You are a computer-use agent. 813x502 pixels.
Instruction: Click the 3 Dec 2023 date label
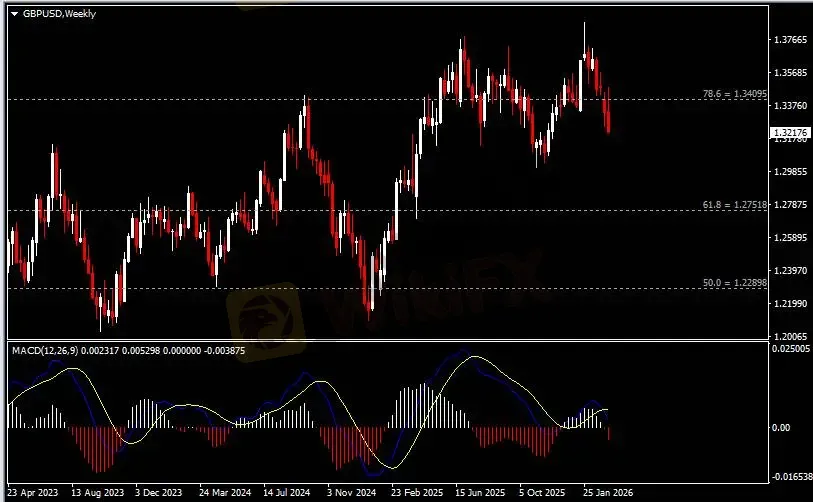[159, 493]
